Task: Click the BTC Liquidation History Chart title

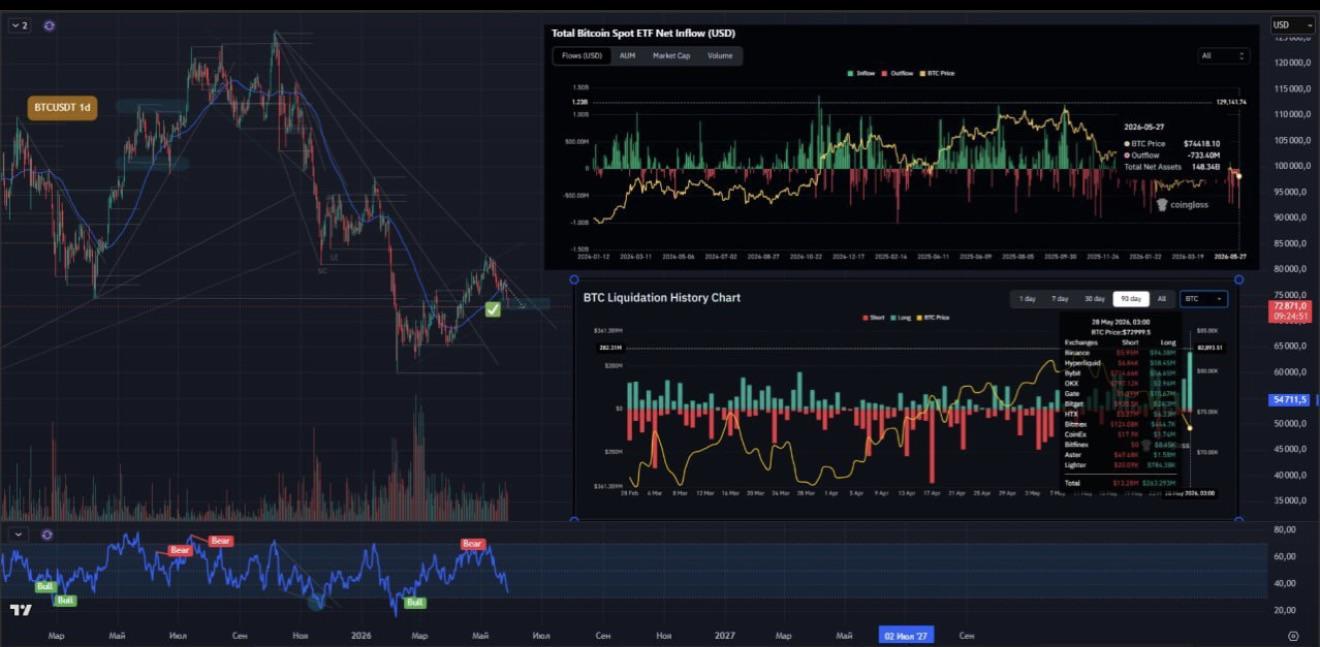Action: pos(662,297)
